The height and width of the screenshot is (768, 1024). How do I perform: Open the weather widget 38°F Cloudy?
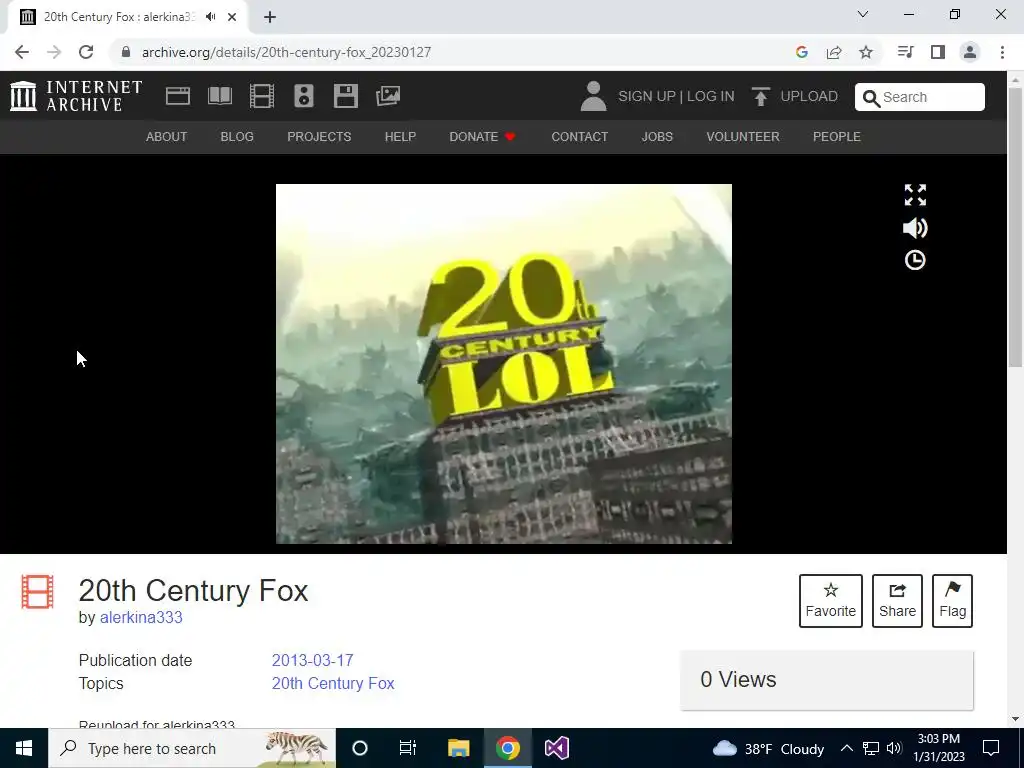(768, 748)
